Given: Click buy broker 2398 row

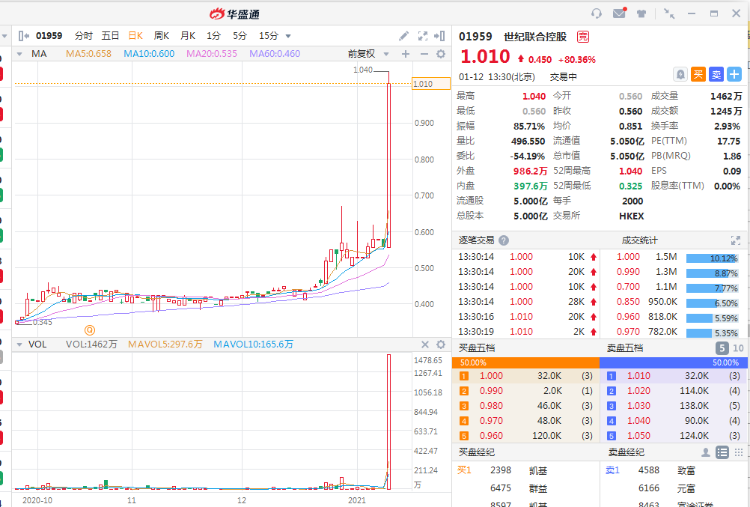Looking at the screenshot, I should [x=525, y=471].
